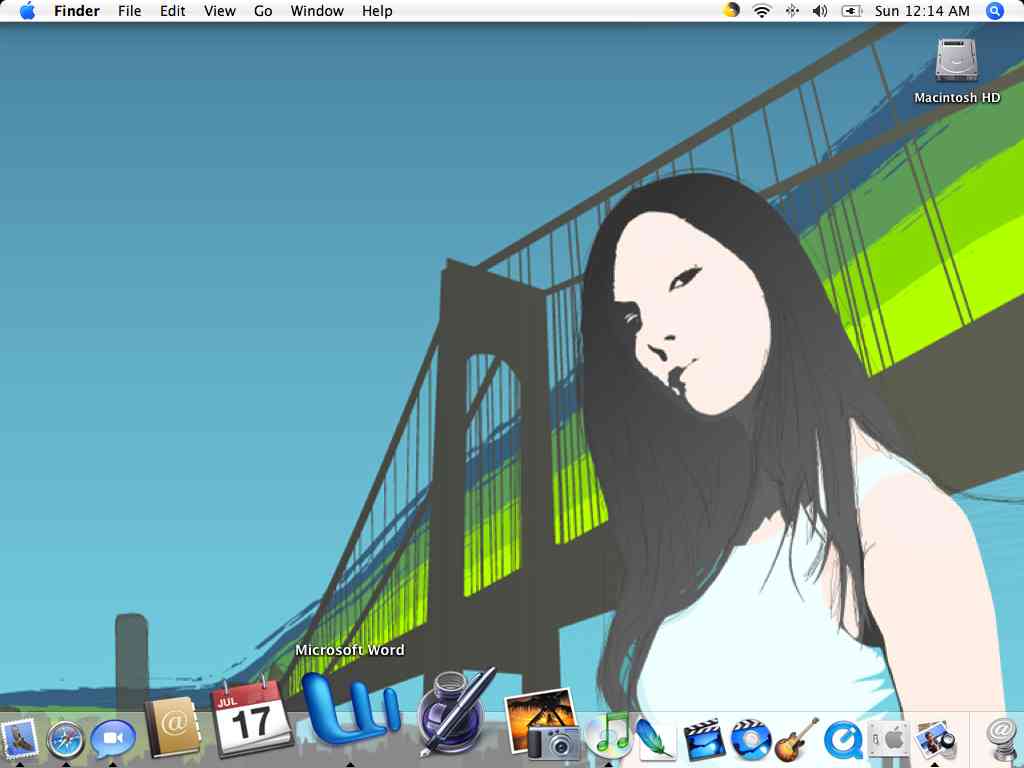
Task: Open iTunes green music note icon
Action: pyautogui.click(x=608, y=735)
